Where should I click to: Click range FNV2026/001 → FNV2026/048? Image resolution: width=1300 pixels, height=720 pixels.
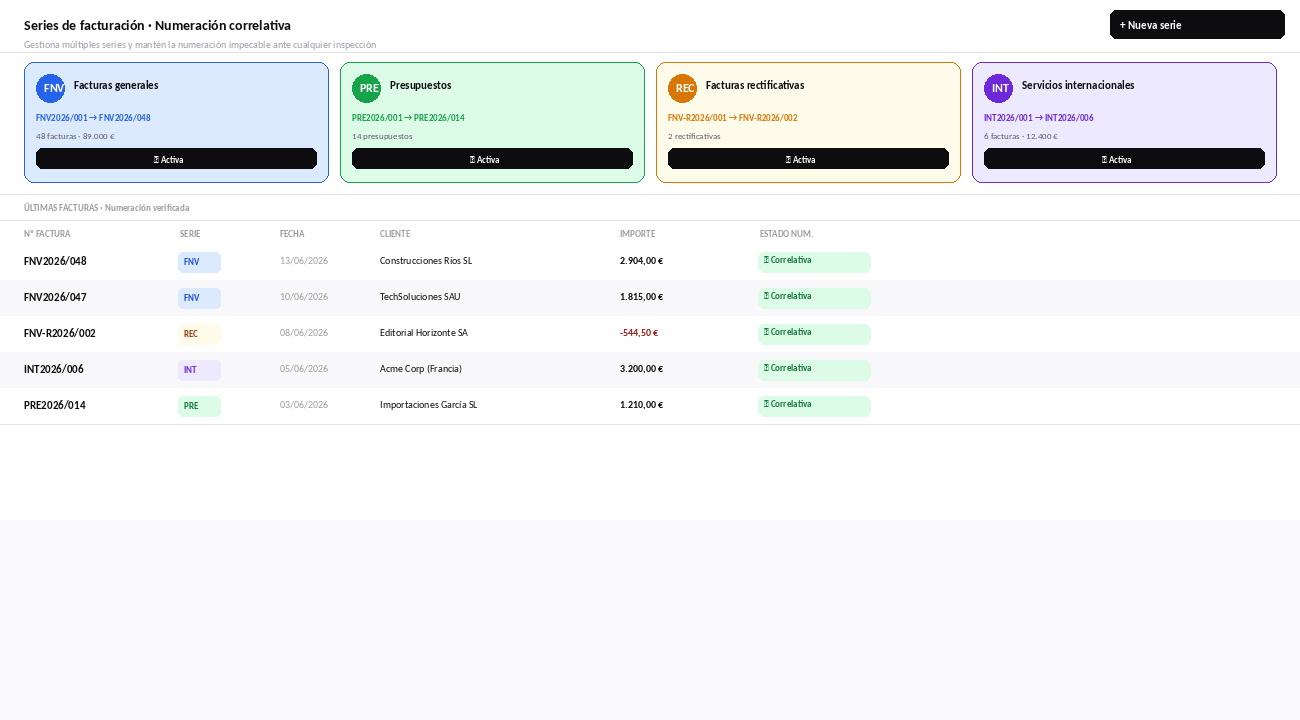tap(93, 118)
